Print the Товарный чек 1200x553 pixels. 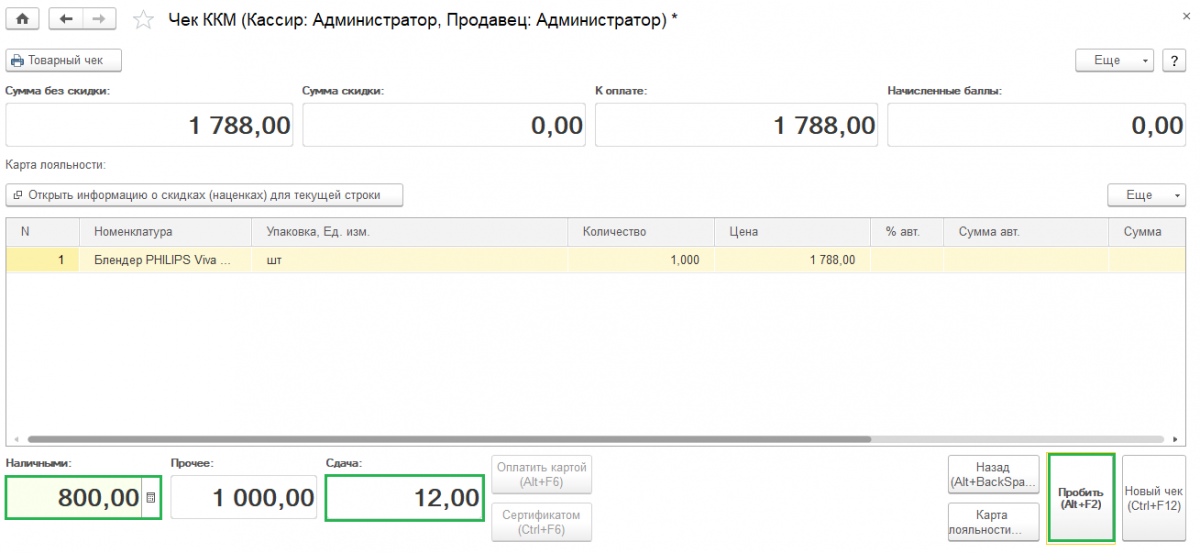tap(64, 61)
